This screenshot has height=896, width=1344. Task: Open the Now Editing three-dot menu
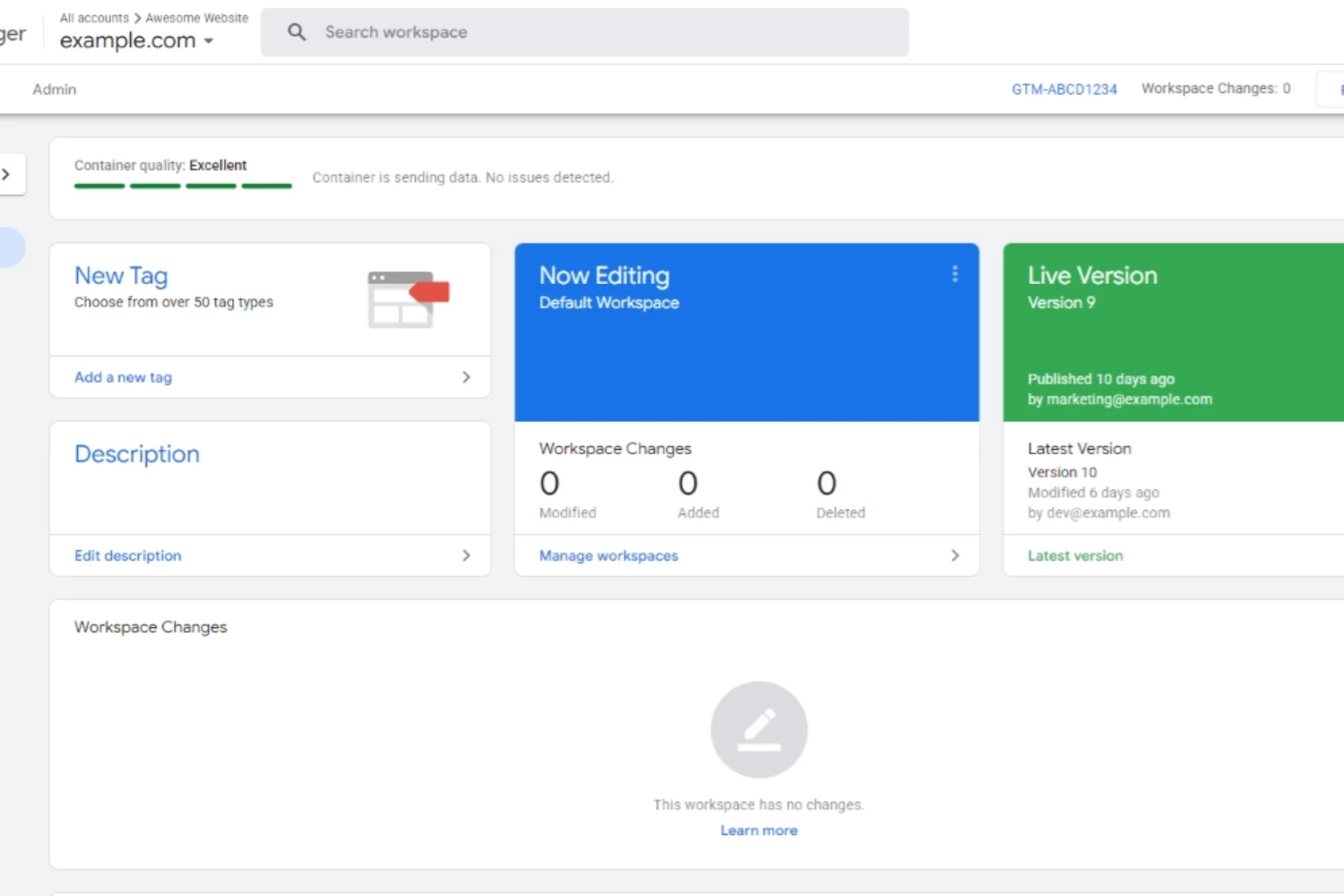pyautogui.click(x=955, y=274)
